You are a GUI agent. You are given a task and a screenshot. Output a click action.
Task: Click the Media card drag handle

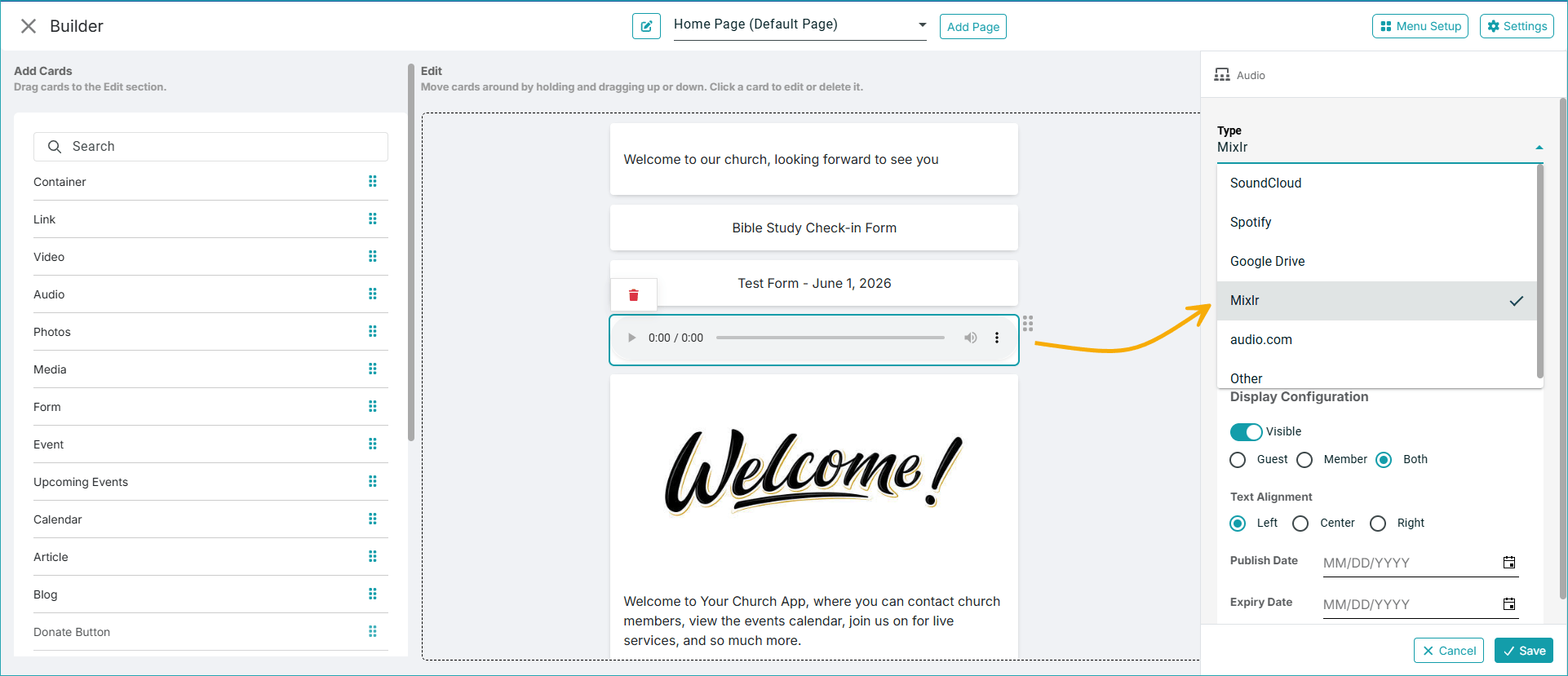373,369
